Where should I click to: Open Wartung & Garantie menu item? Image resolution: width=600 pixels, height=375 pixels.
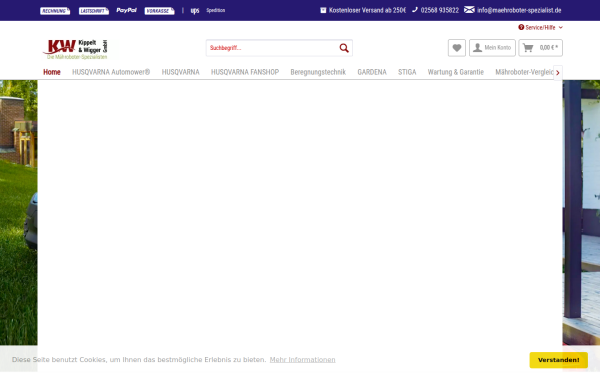[x=456, y=72]
